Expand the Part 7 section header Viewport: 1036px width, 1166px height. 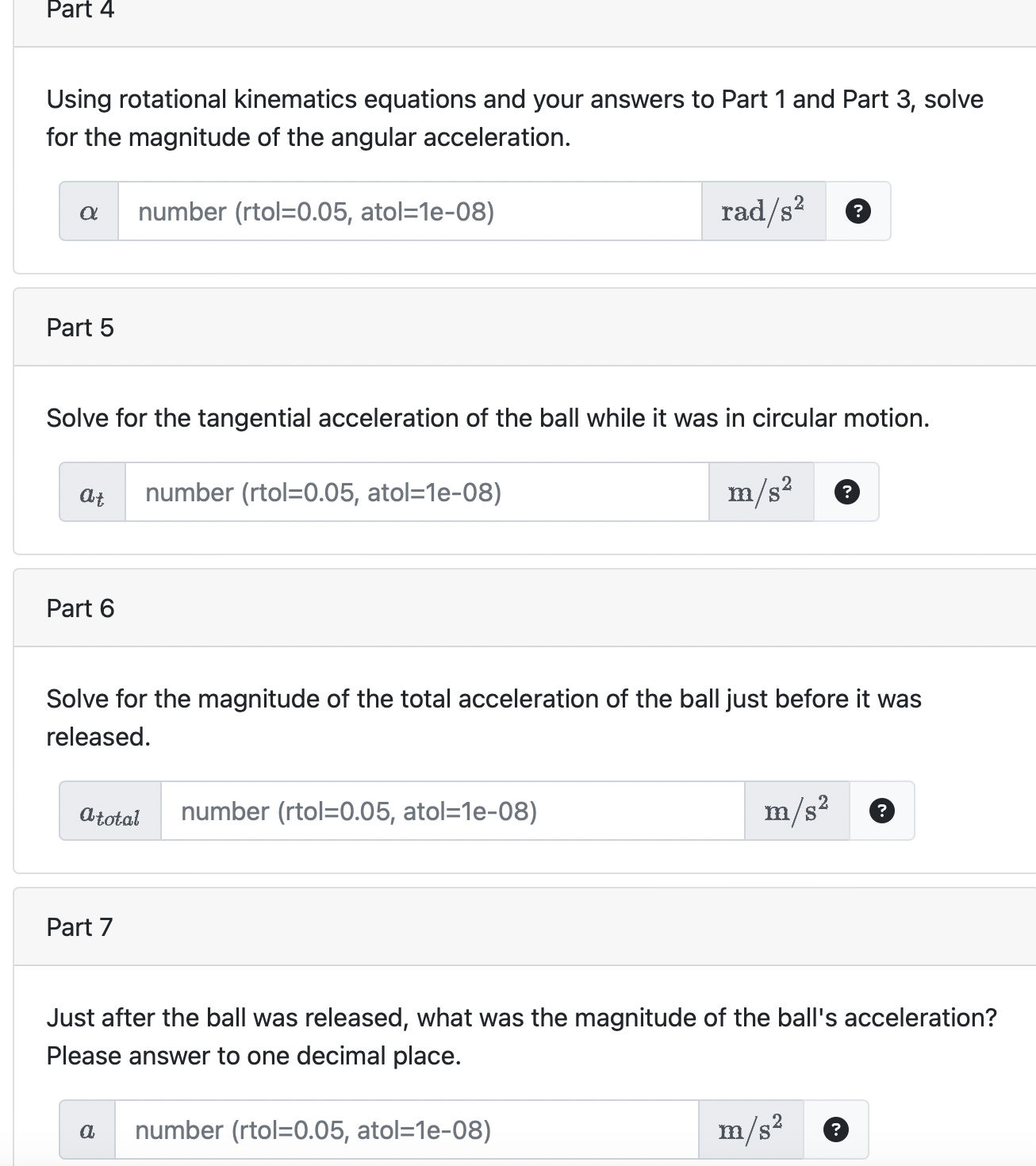point(79,926)
